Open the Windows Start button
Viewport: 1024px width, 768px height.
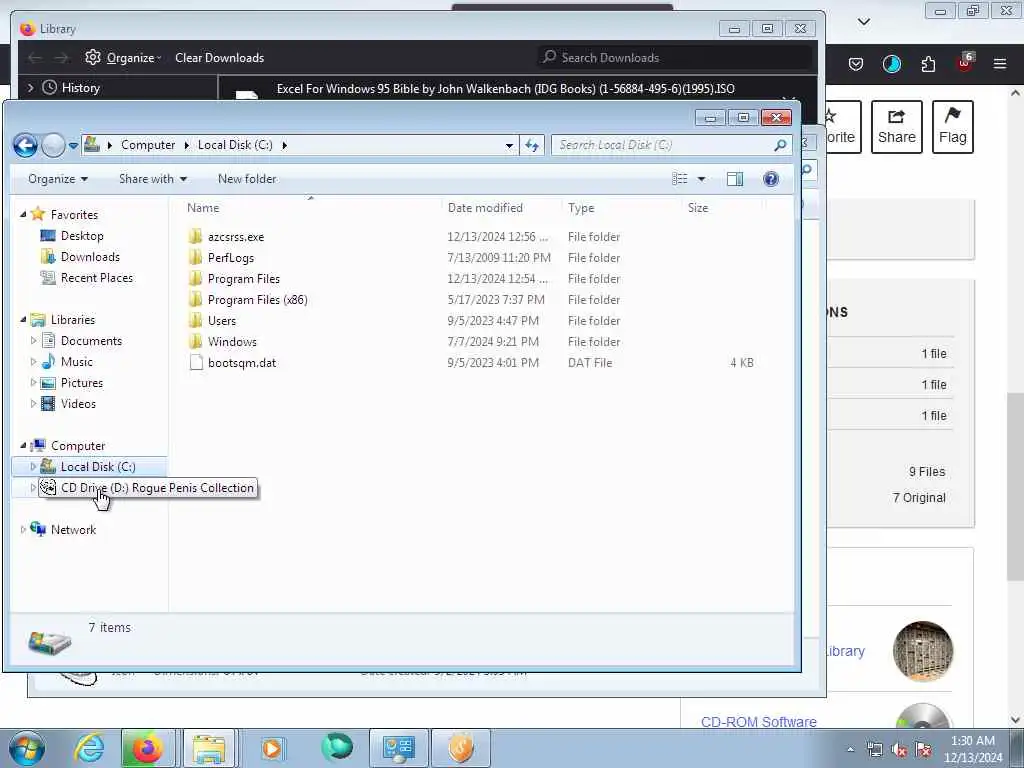click(x=27, y=748)
